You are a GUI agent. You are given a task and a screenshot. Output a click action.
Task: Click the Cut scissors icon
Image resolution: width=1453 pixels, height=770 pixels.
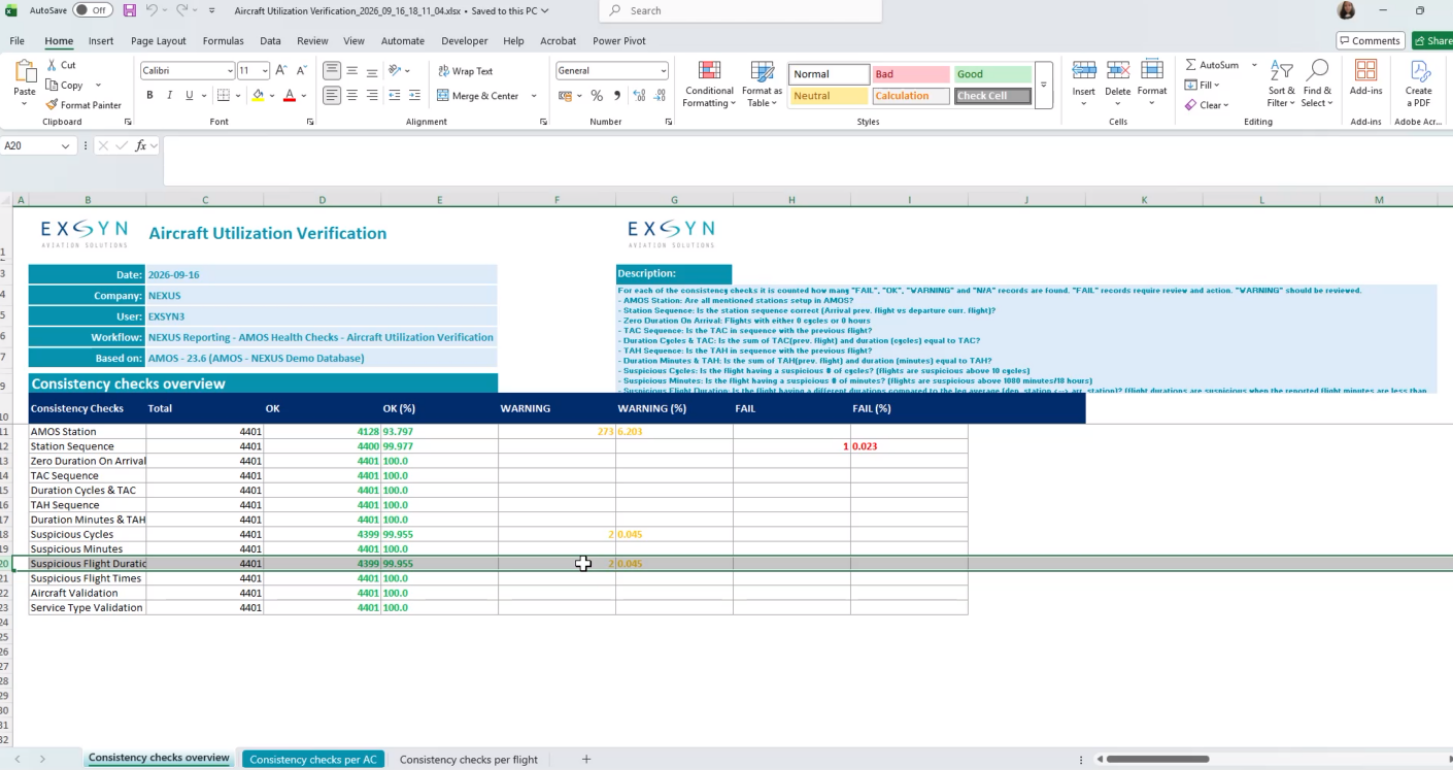pyautogui.click(x=51, y=65)
